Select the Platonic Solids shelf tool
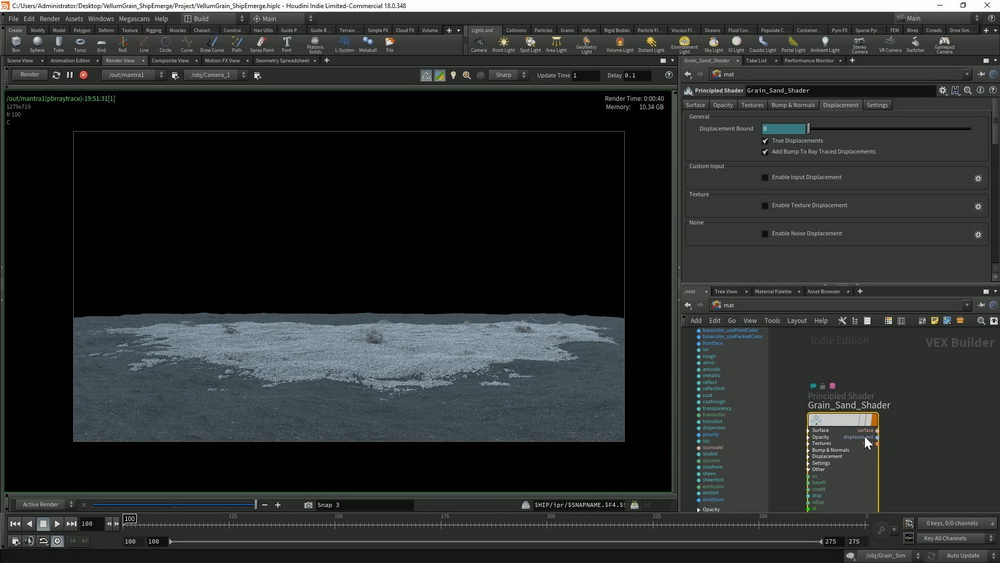Viewport: 1000px width, 563px height. [315, 45]
